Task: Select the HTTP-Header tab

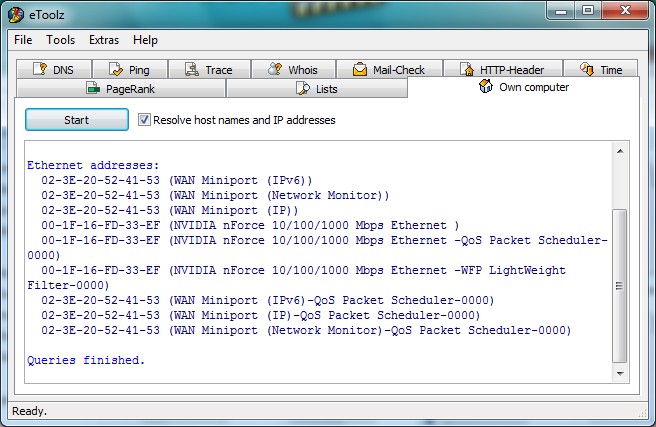Action: pyautogui.click(x=502, y=69)
